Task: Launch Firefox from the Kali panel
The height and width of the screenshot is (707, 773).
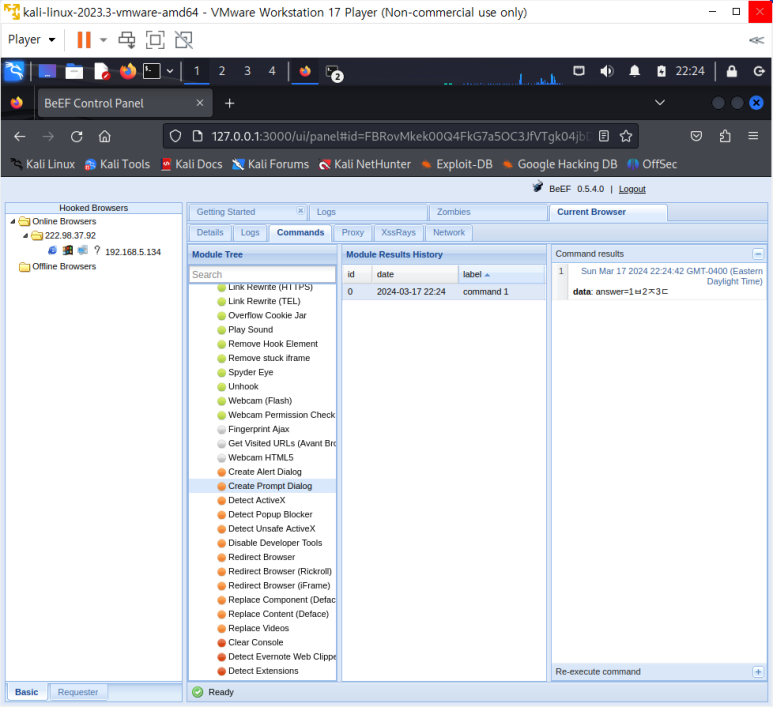Action: (x=128, y=71)
